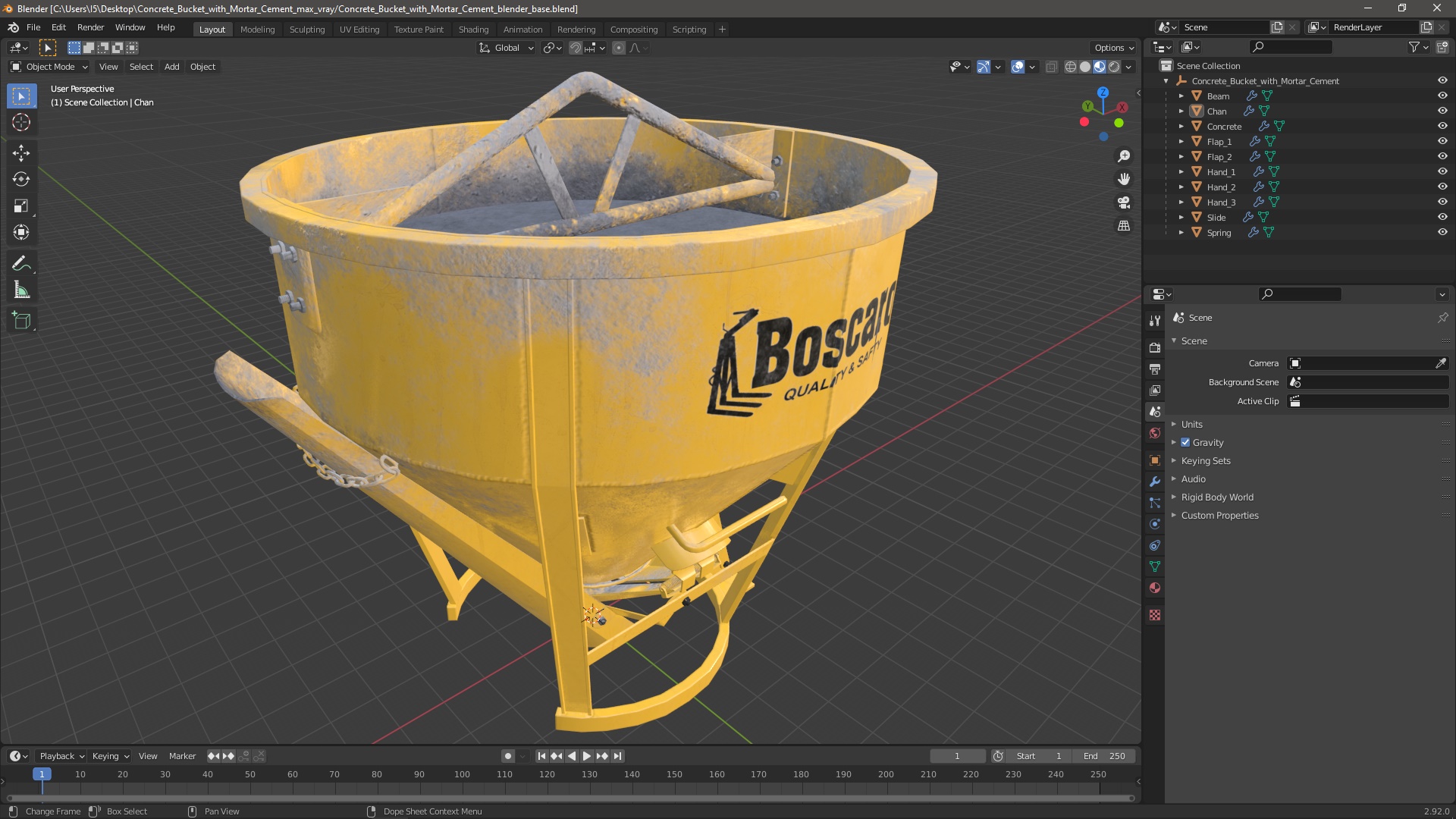Open Global transform orientation dropdown

(507, 48)
